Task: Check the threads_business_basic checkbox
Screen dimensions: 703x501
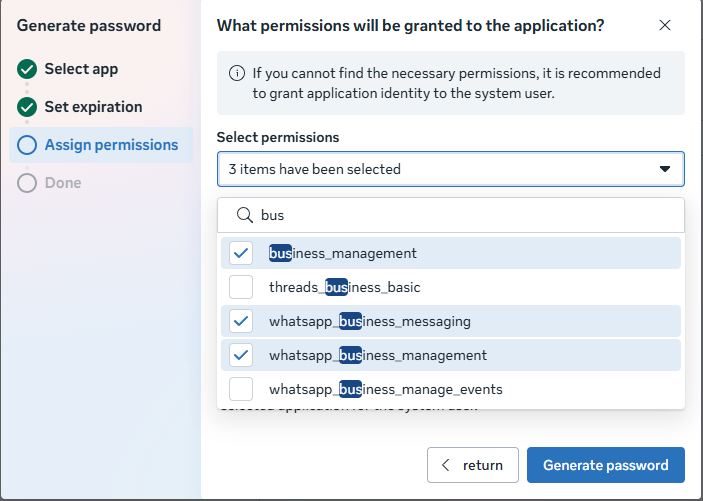Action: (x=241, y=287)
